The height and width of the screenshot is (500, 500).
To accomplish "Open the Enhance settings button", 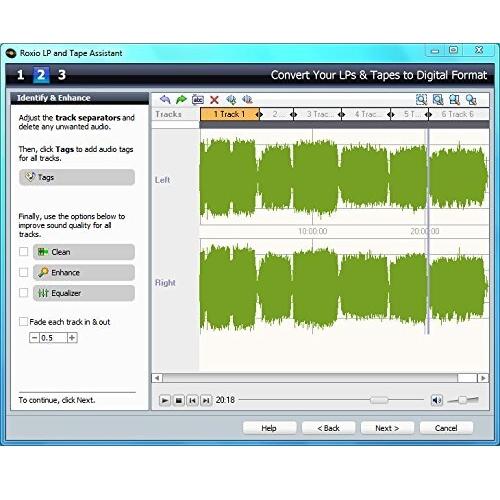I will (84, 273).
